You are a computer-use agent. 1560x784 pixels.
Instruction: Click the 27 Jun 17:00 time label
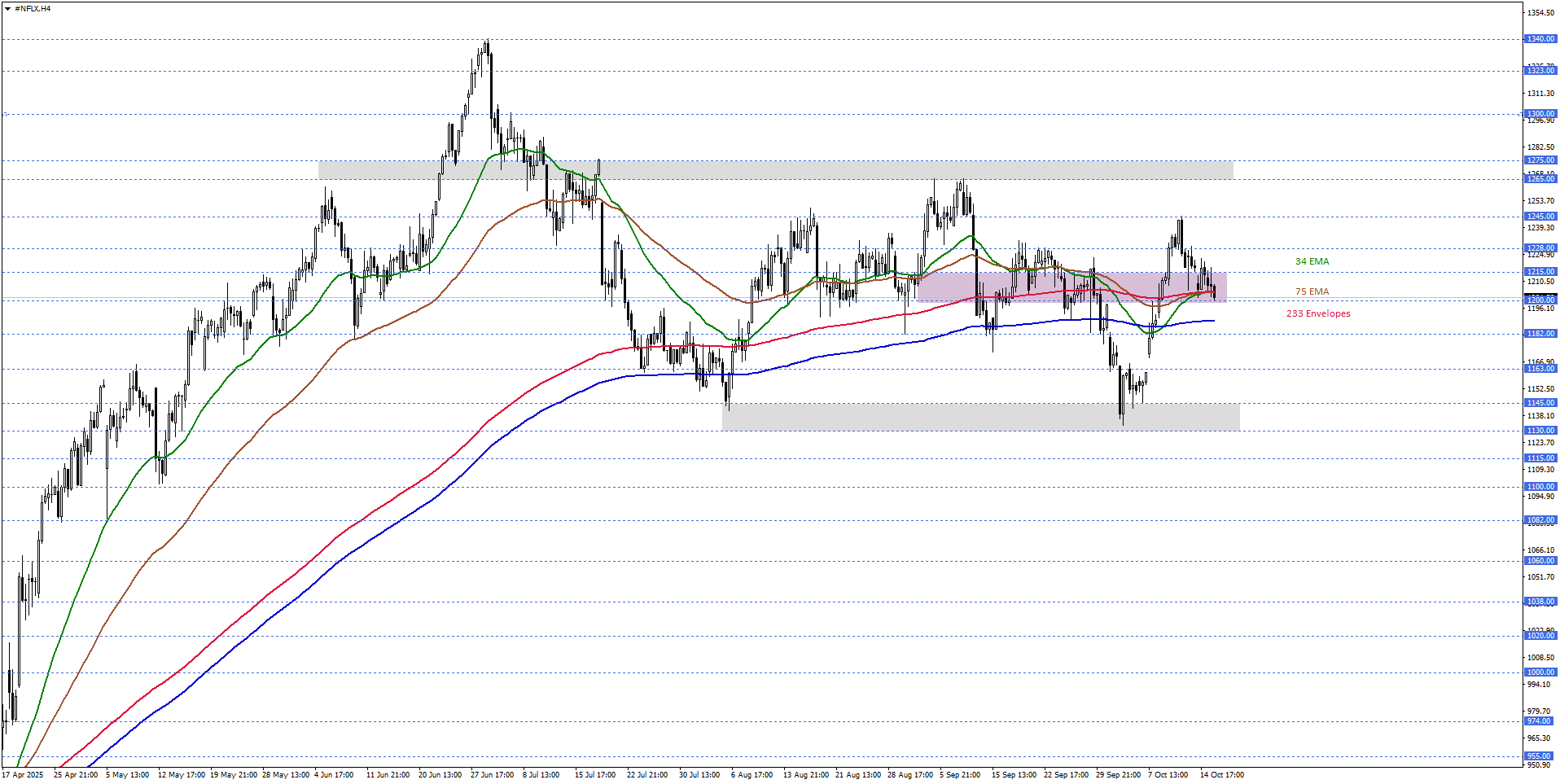[493, 775]
